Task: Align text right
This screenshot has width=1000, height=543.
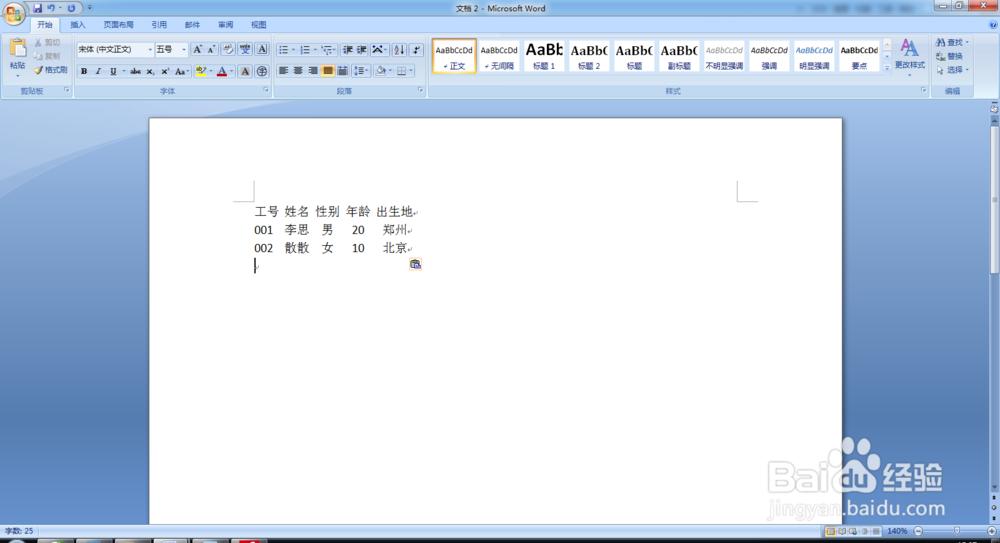Action: tap(312, 71)
